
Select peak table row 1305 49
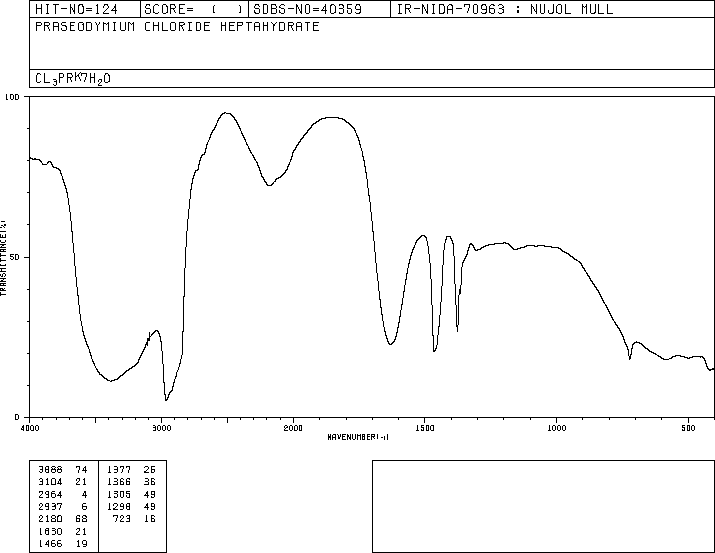click(132, 495)
